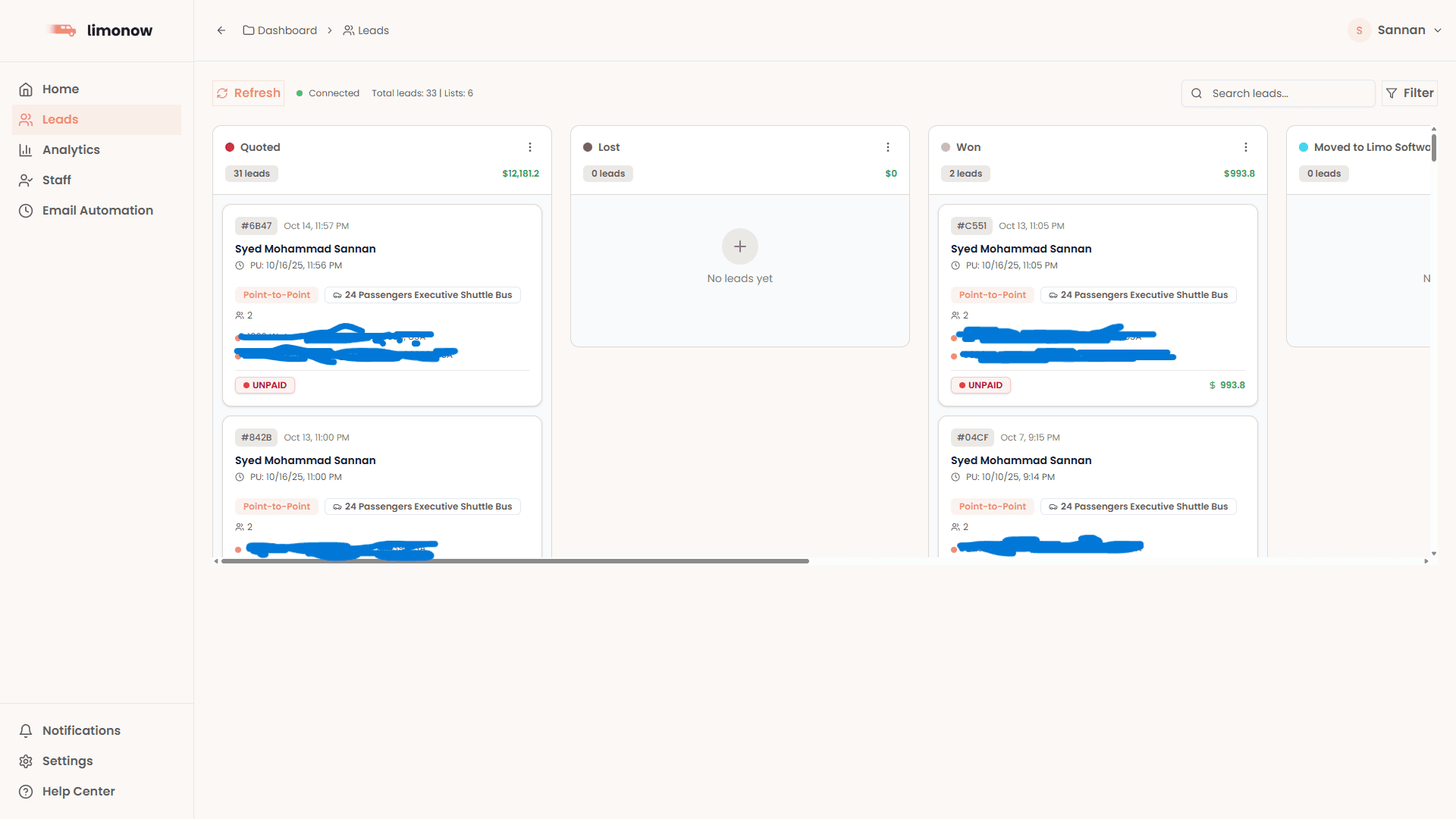Select Home in the sidebar menu
Viewport: 1456px width, 819px height.
tap(61, 89)
